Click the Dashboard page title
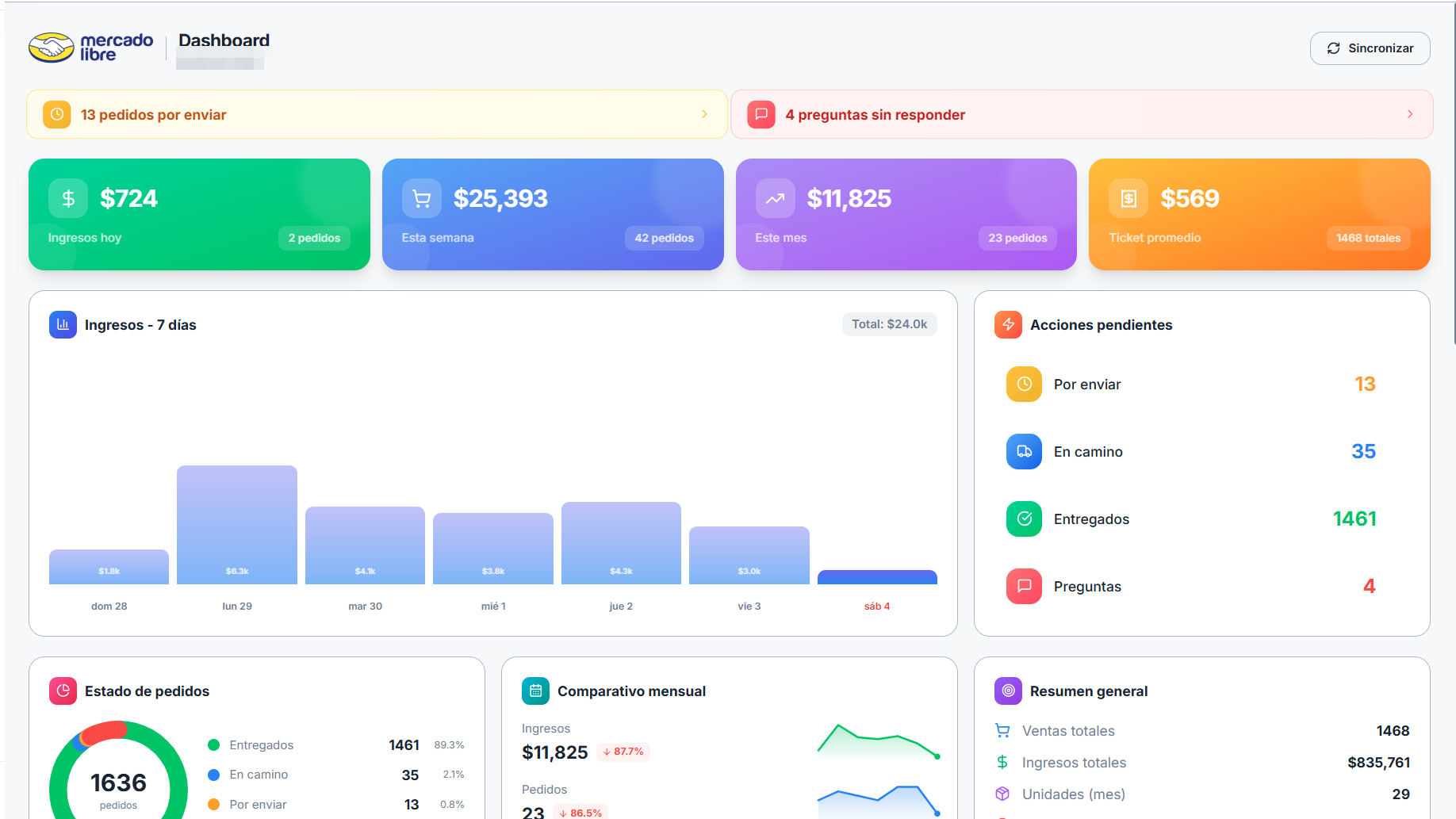Screen dimensions: 1456x819 point(224,40)
